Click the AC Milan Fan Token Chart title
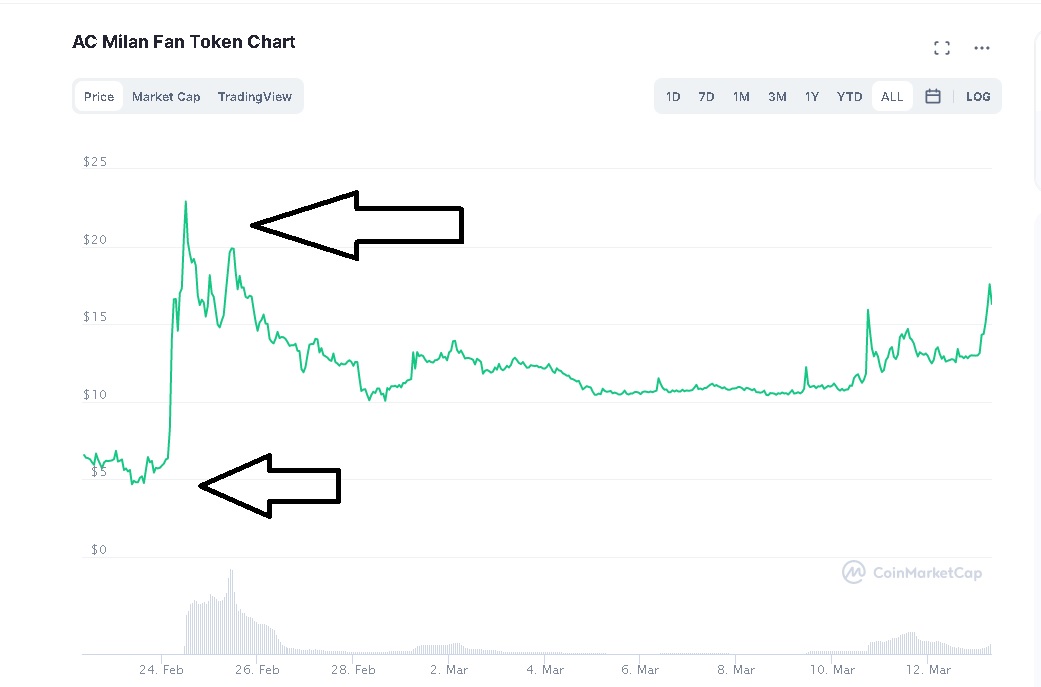This screenshot has width=1041, height=687. pyautogui.click(x=184, y=42)
